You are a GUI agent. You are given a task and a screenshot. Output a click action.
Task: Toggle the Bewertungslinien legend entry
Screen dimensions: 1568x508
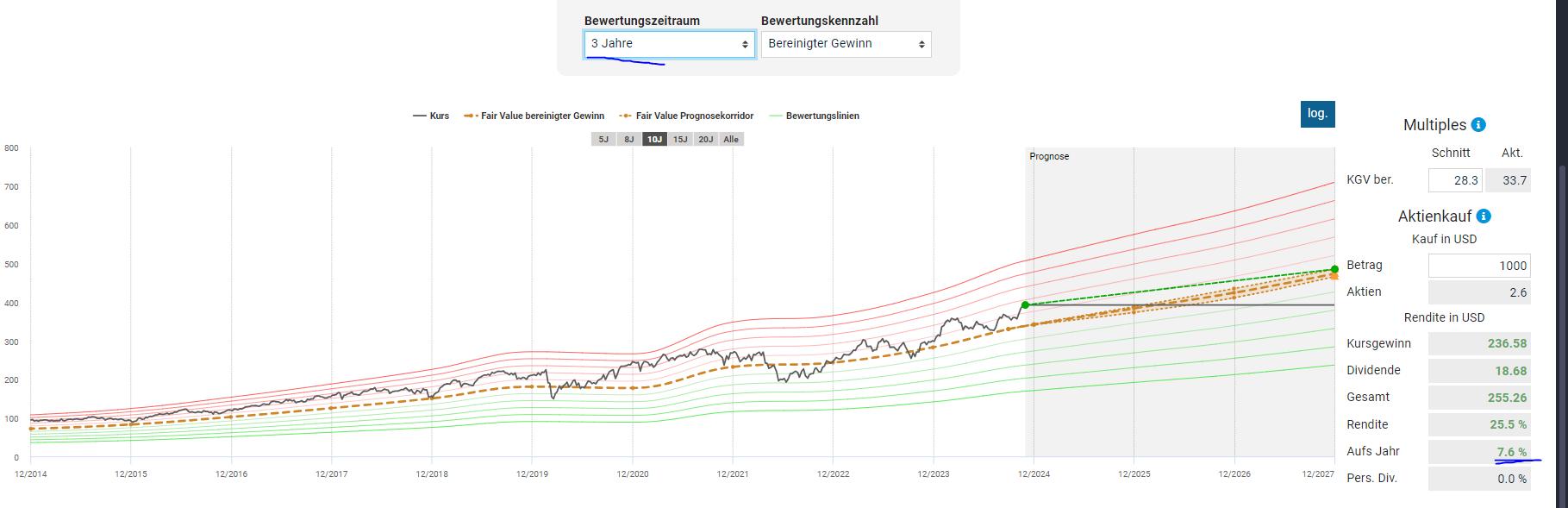[x=815, y=116]
